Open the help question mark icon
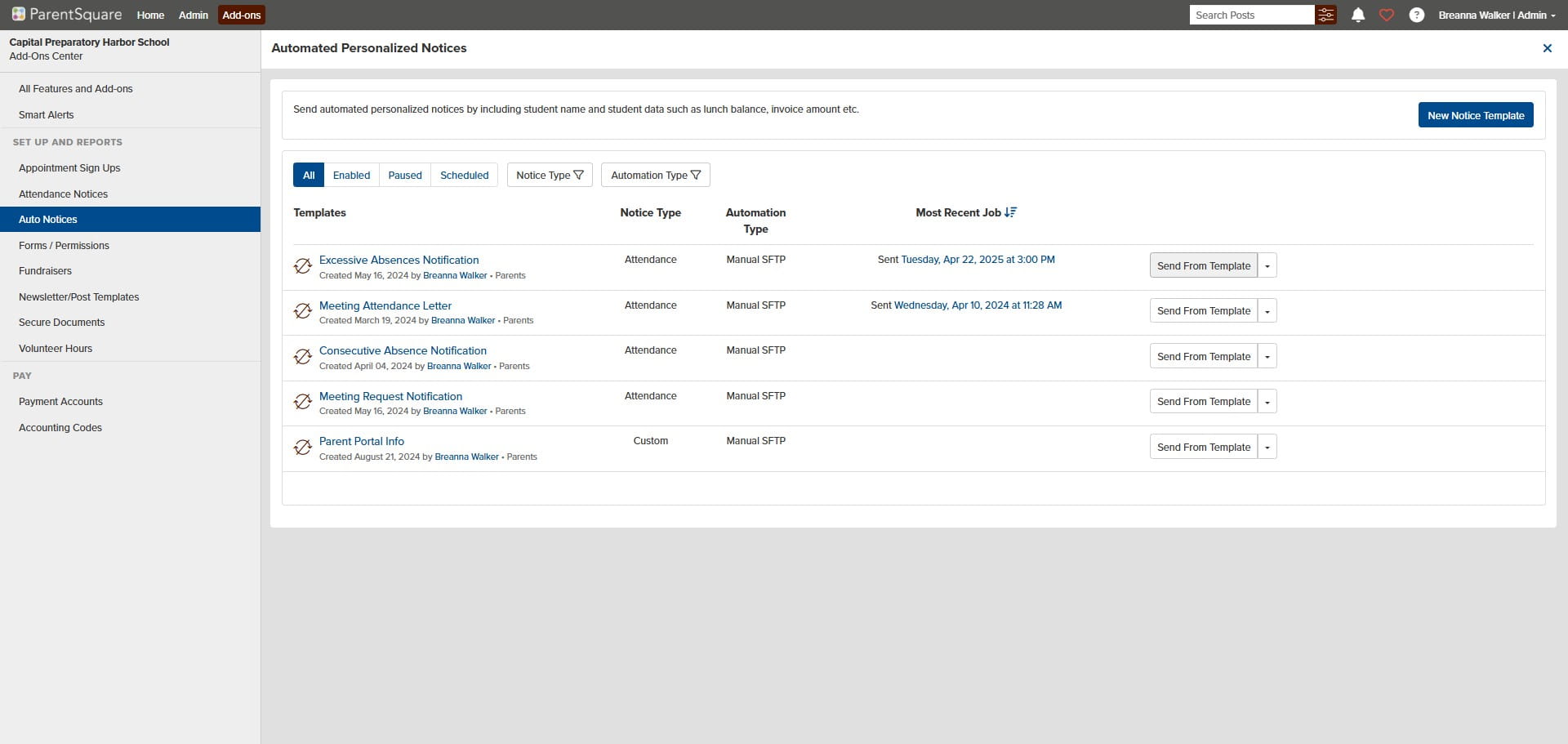The image size is (1568, 744). (1417, 15)
